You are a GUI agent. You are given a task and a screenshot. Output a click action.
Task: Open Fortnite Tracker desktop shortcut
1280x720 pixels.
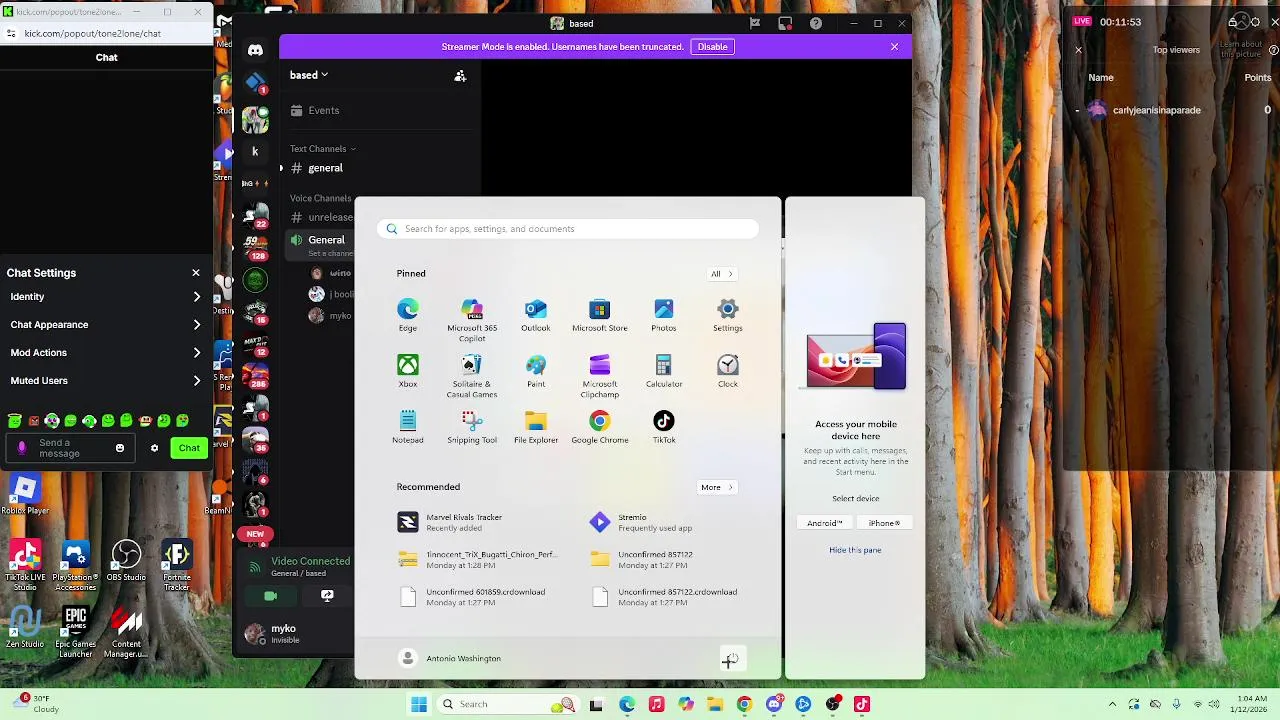coord(177,566)
